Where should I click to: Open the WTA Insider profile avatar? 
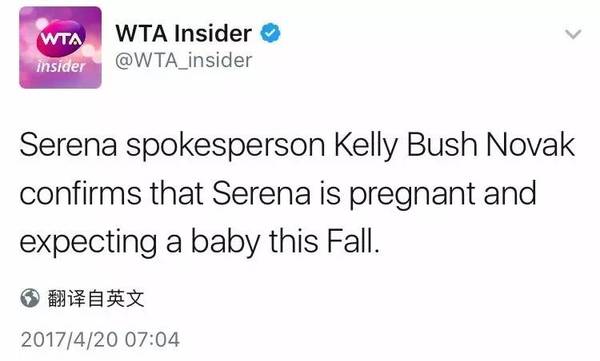(60, 47)
